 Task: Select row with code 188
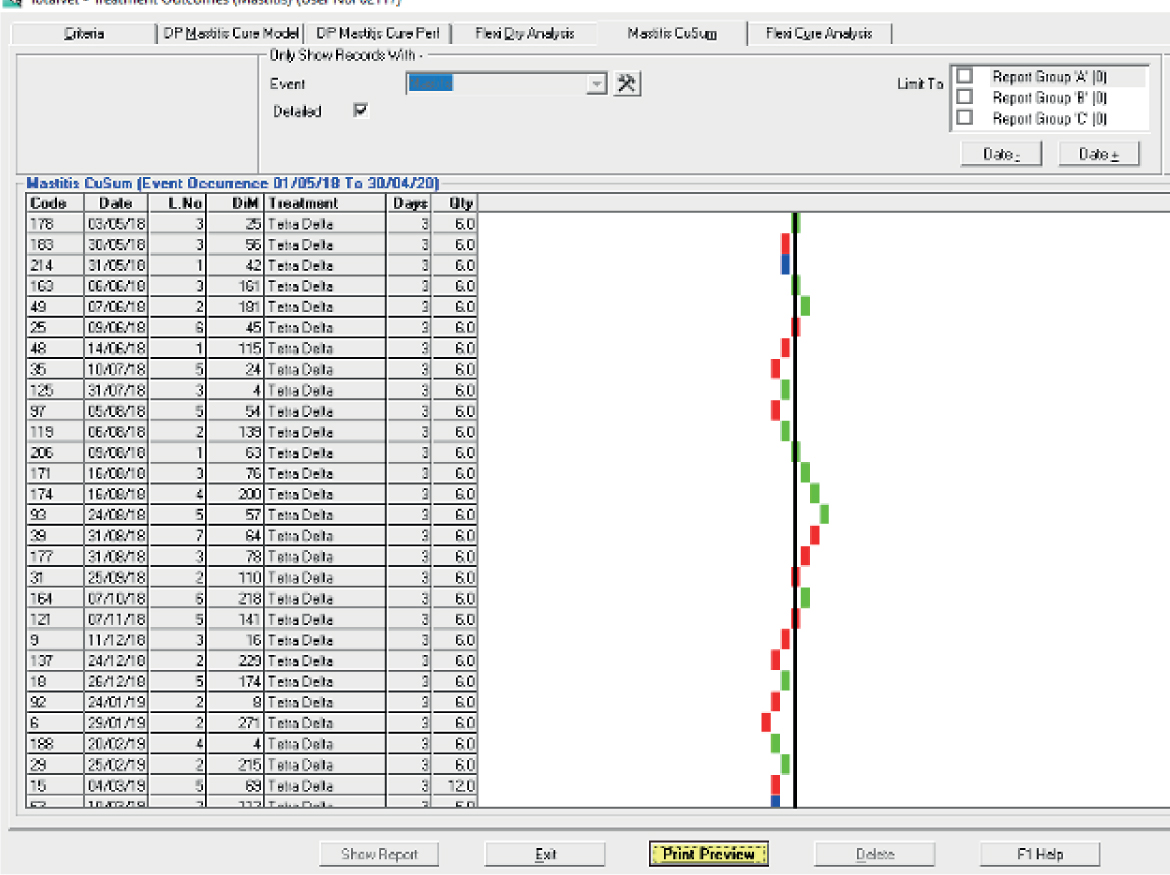point(251,744)
